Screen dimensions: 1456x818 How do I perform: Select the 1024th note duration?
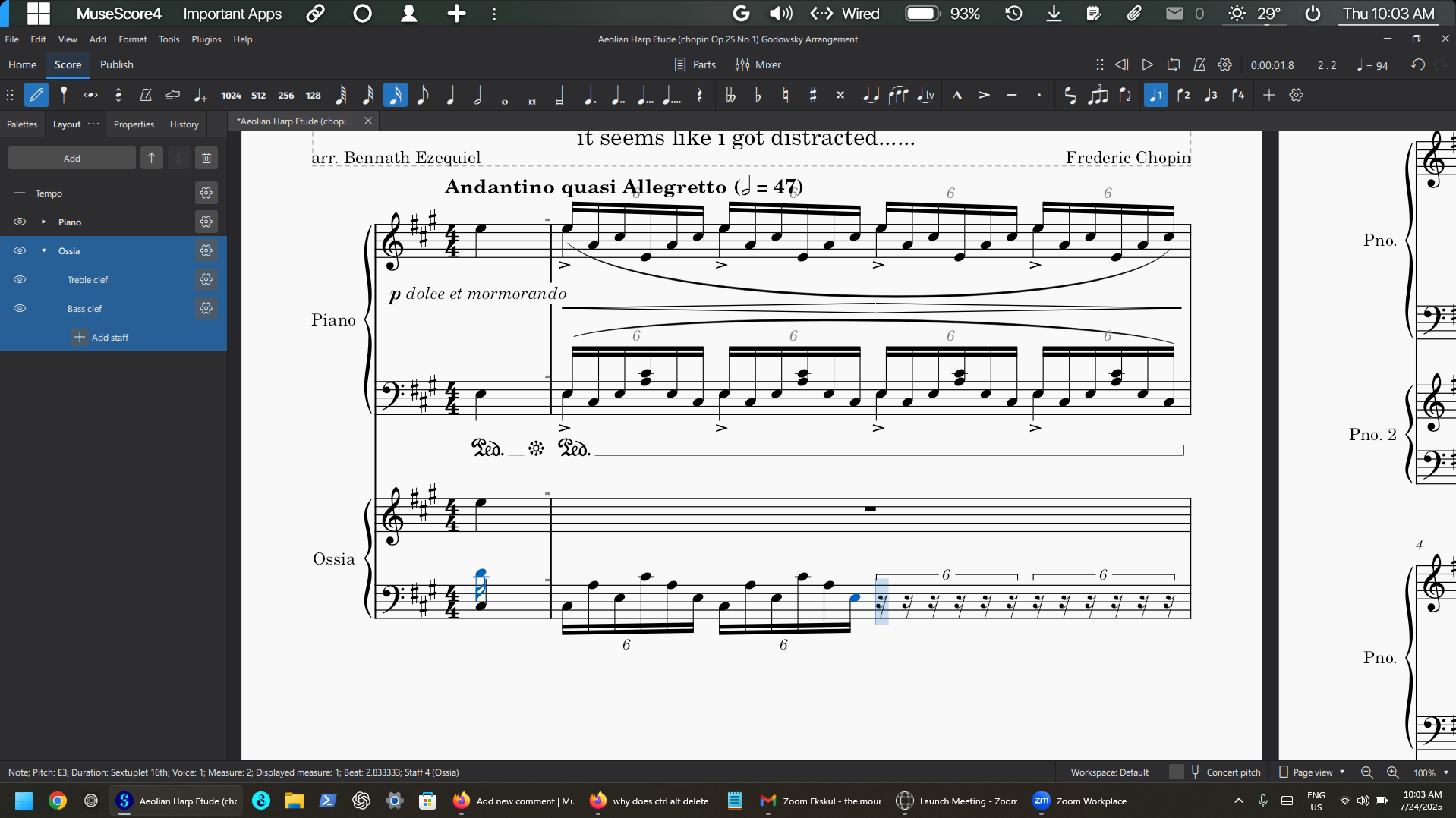231,96
